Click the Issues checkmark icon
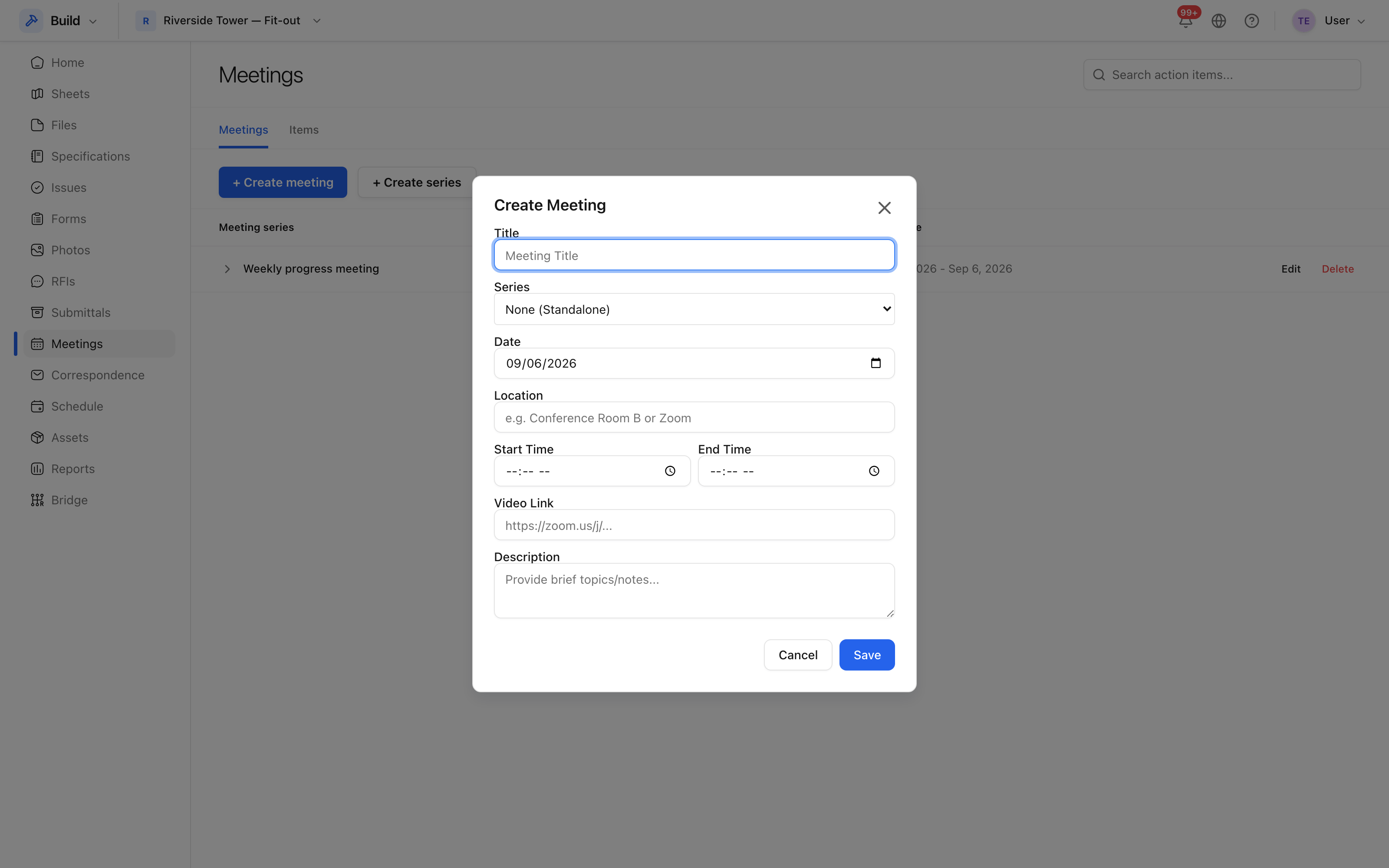This screenshot has height=868, width=1389. (37, 188)
